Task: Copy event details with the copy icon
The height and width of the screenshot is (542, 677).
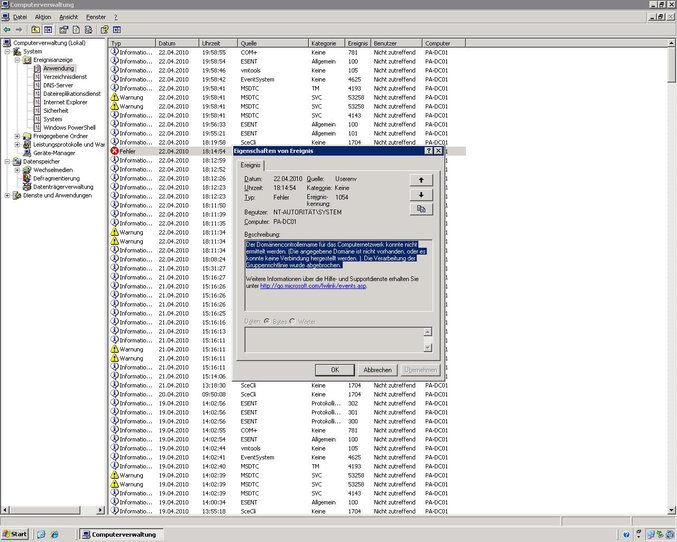Action: pyautogui.click(x=421, y=209)
